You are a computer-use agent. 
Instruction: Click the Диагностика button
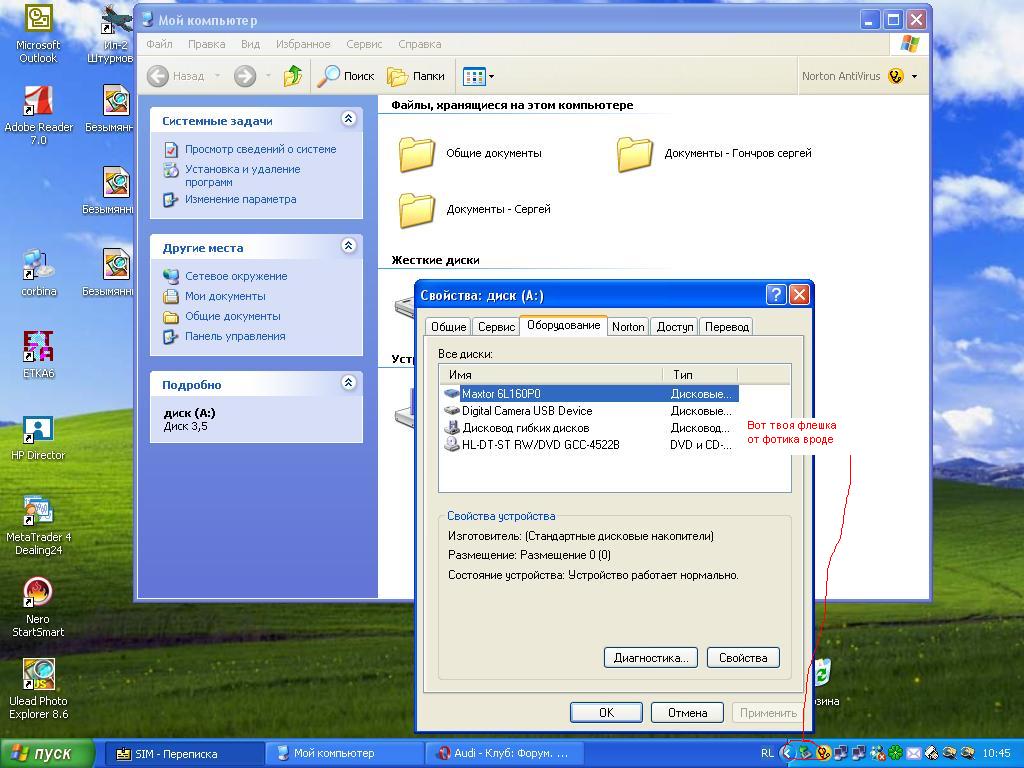tap(650, 657)
